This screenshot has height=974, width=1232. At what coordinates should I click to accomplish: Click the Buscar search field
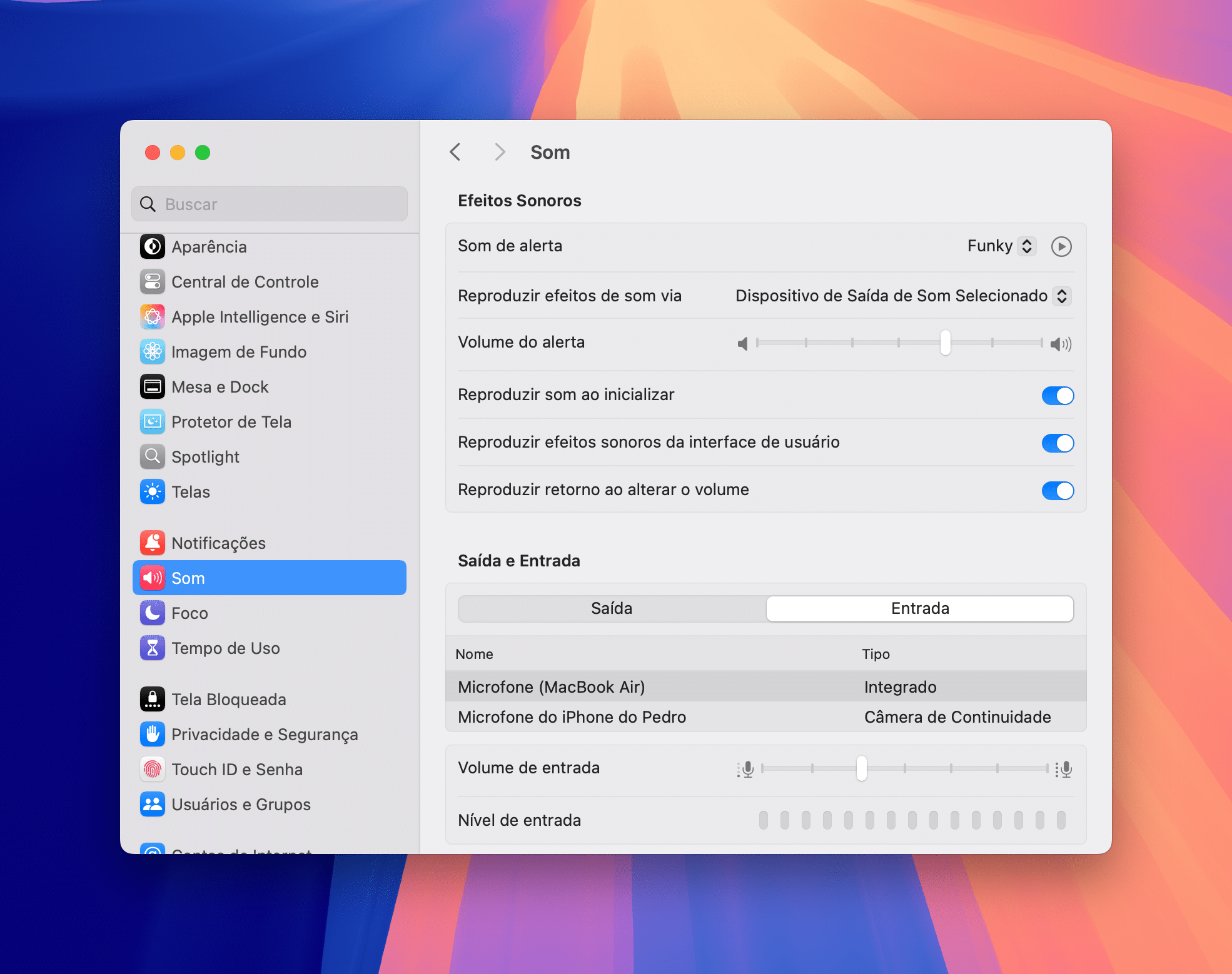[270, 204]
